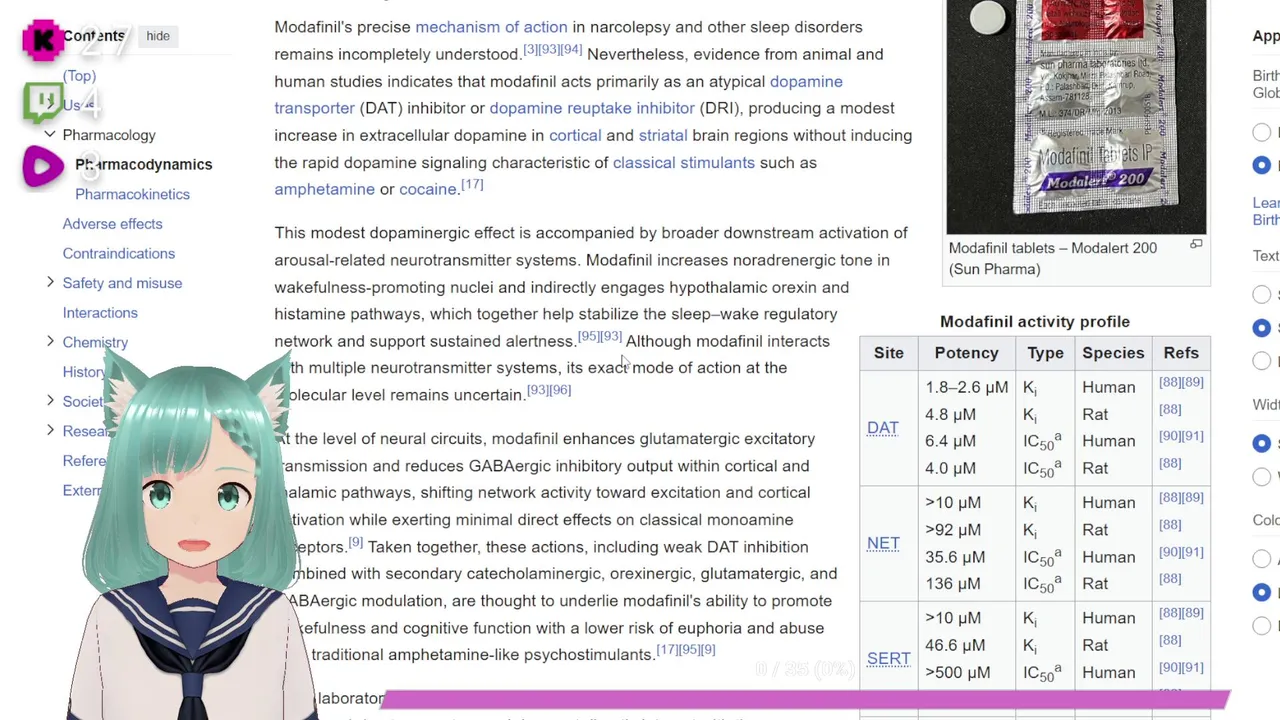Open reference [88] in the 136 μM row
This screenshot has height=720, width=1280.
click(x=1170, y=579)
